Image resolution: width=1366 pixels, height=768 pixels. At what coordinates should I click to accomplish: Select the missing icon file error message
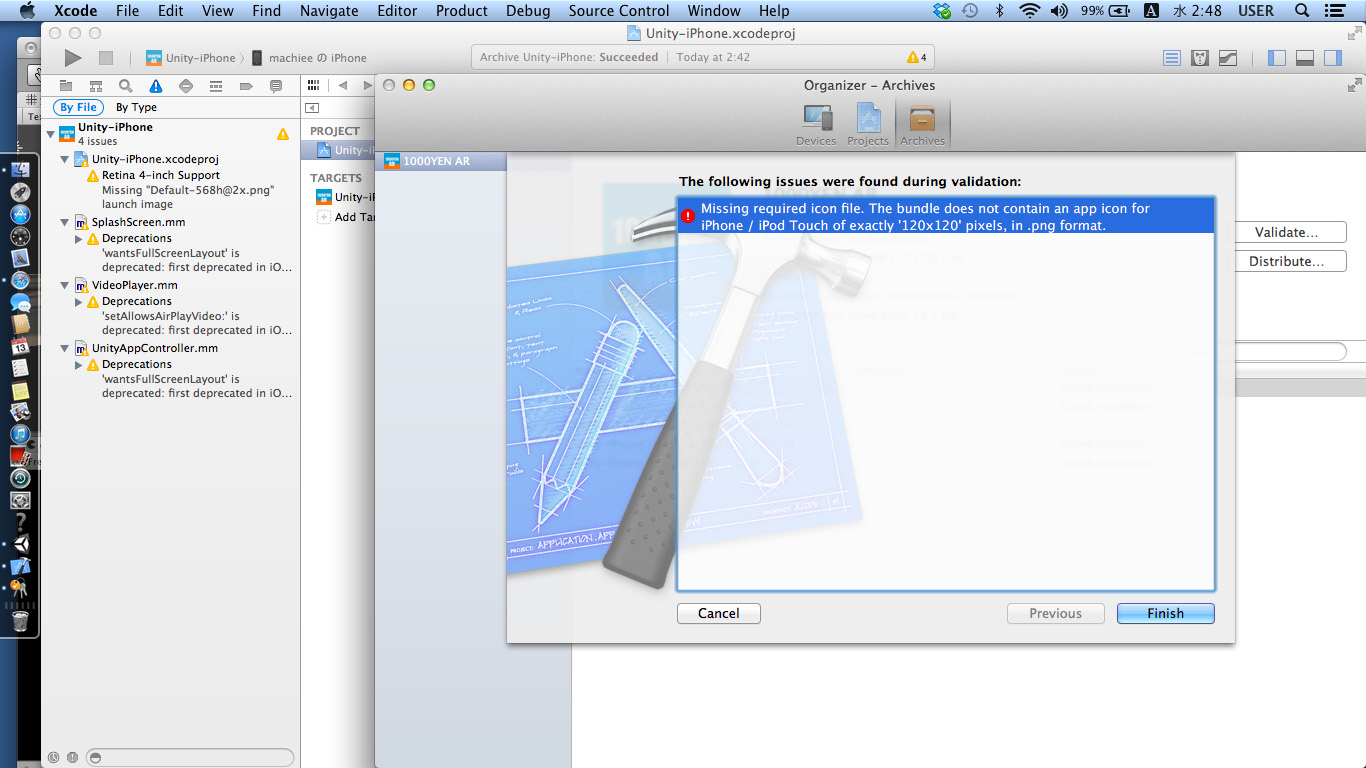pos(946,216)
